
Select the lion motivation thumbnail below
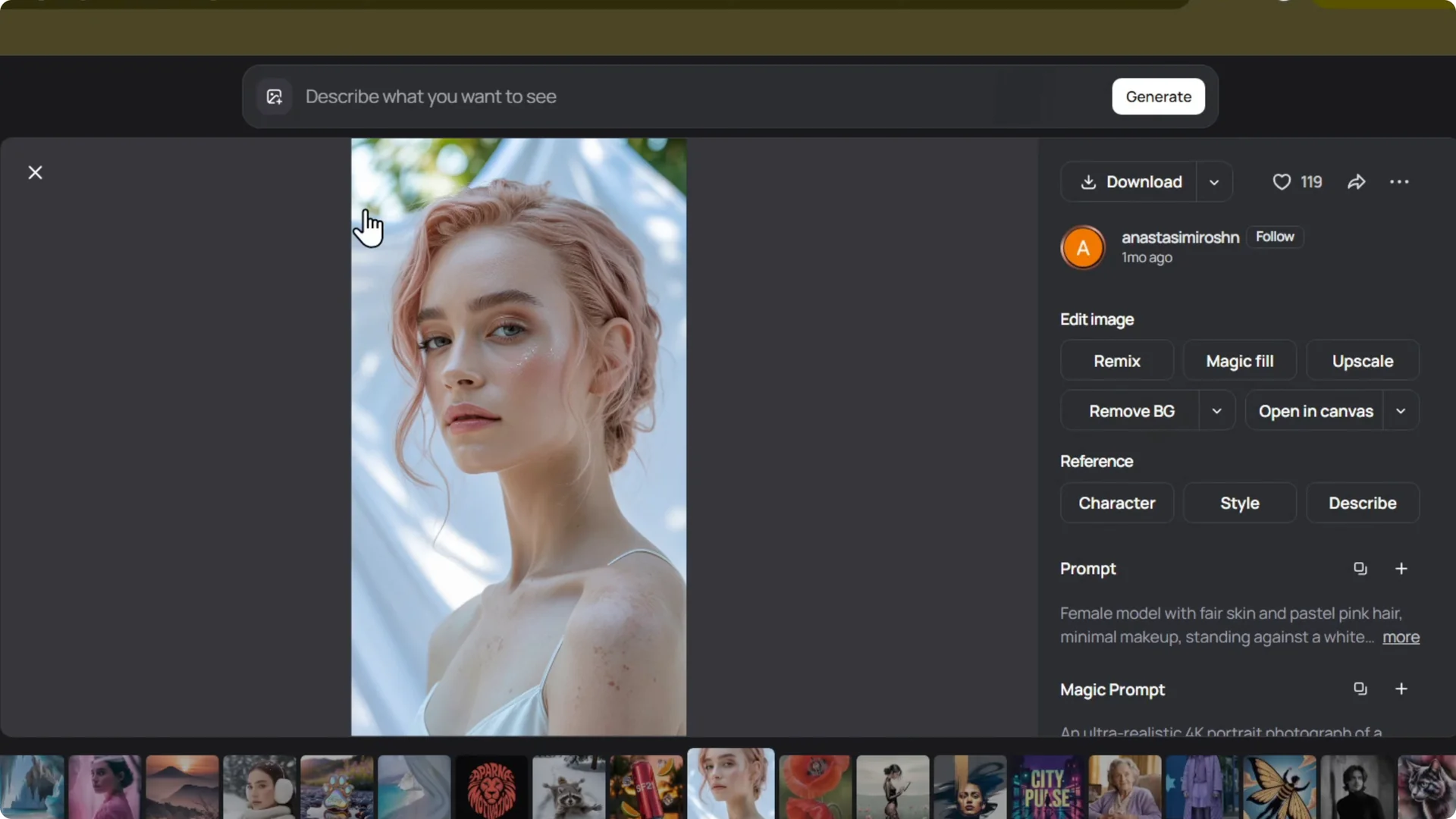(490, 786)
